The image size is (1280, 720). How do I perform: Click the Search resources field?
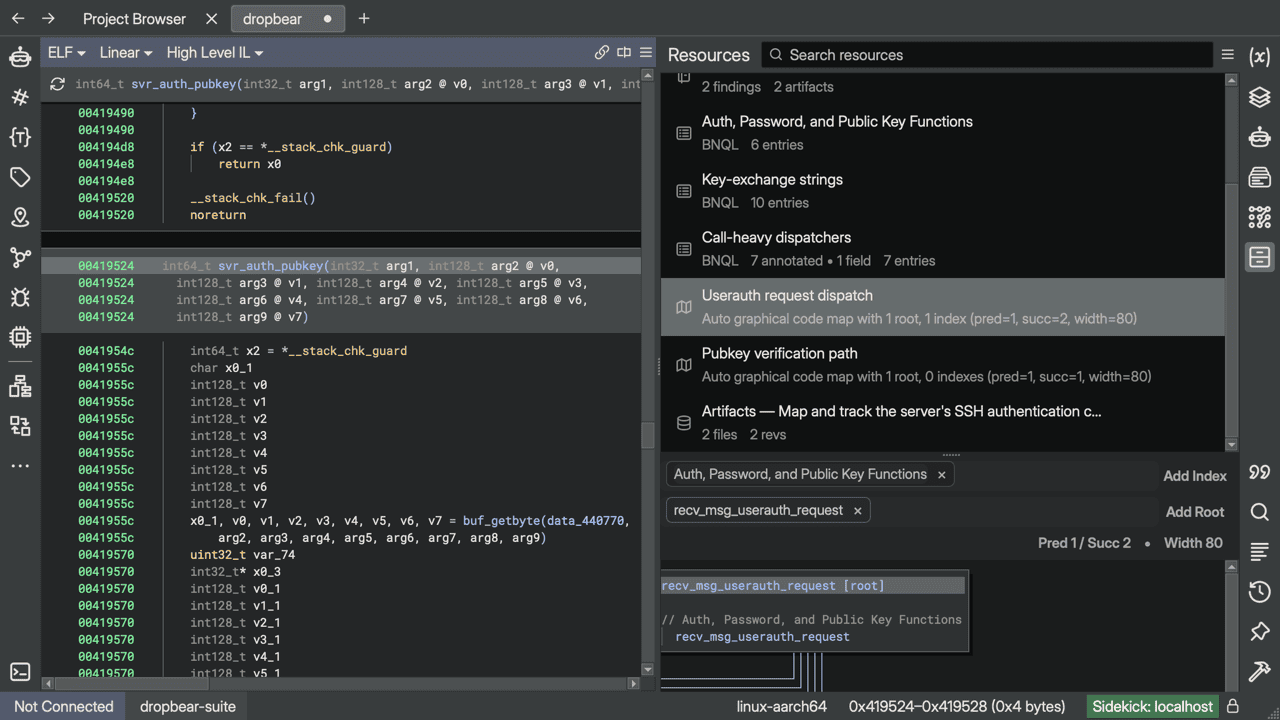coord(985,55)
